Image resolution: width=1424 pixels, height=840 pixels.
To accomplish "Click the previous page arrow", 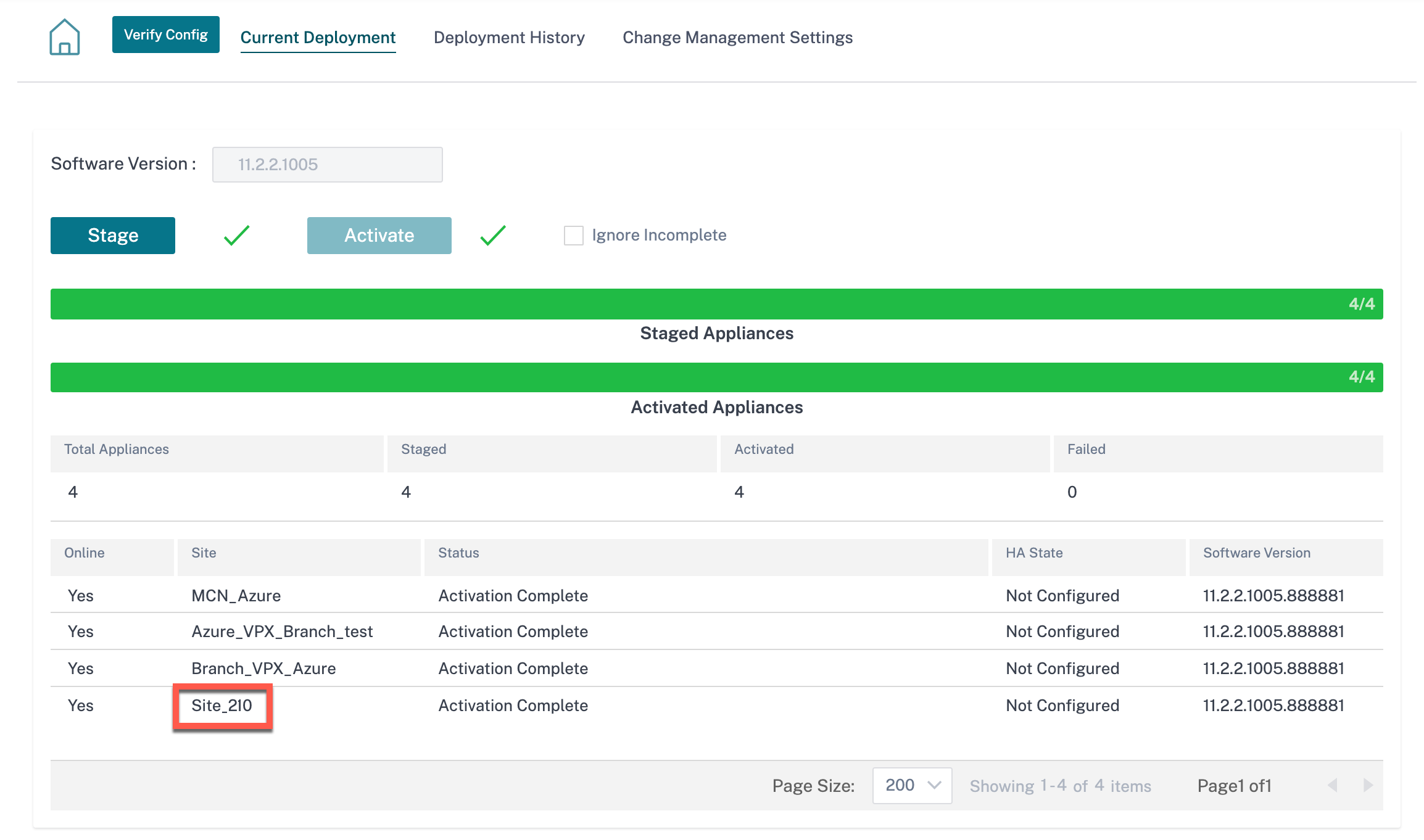I will pyautogui.click(x=1333, y=785).
